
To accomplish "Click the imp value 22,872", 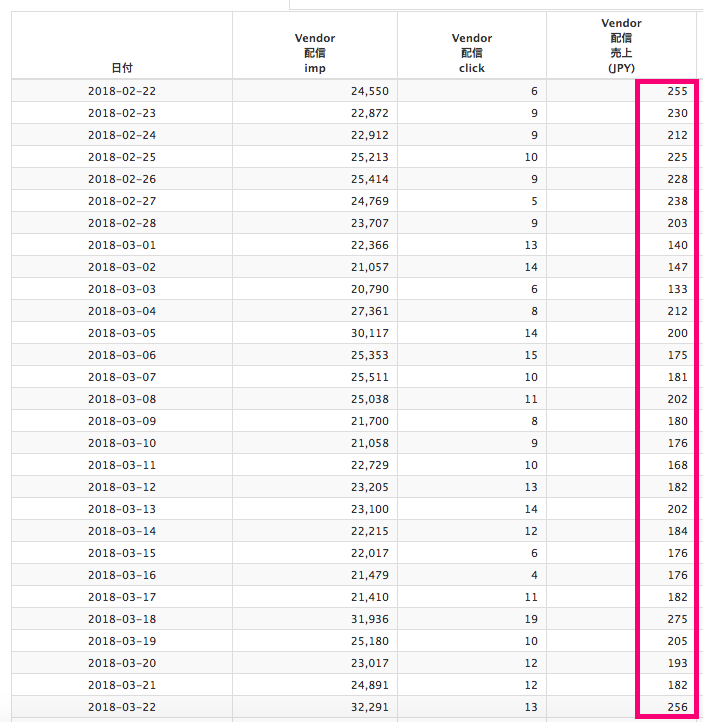I will [370, 113].
